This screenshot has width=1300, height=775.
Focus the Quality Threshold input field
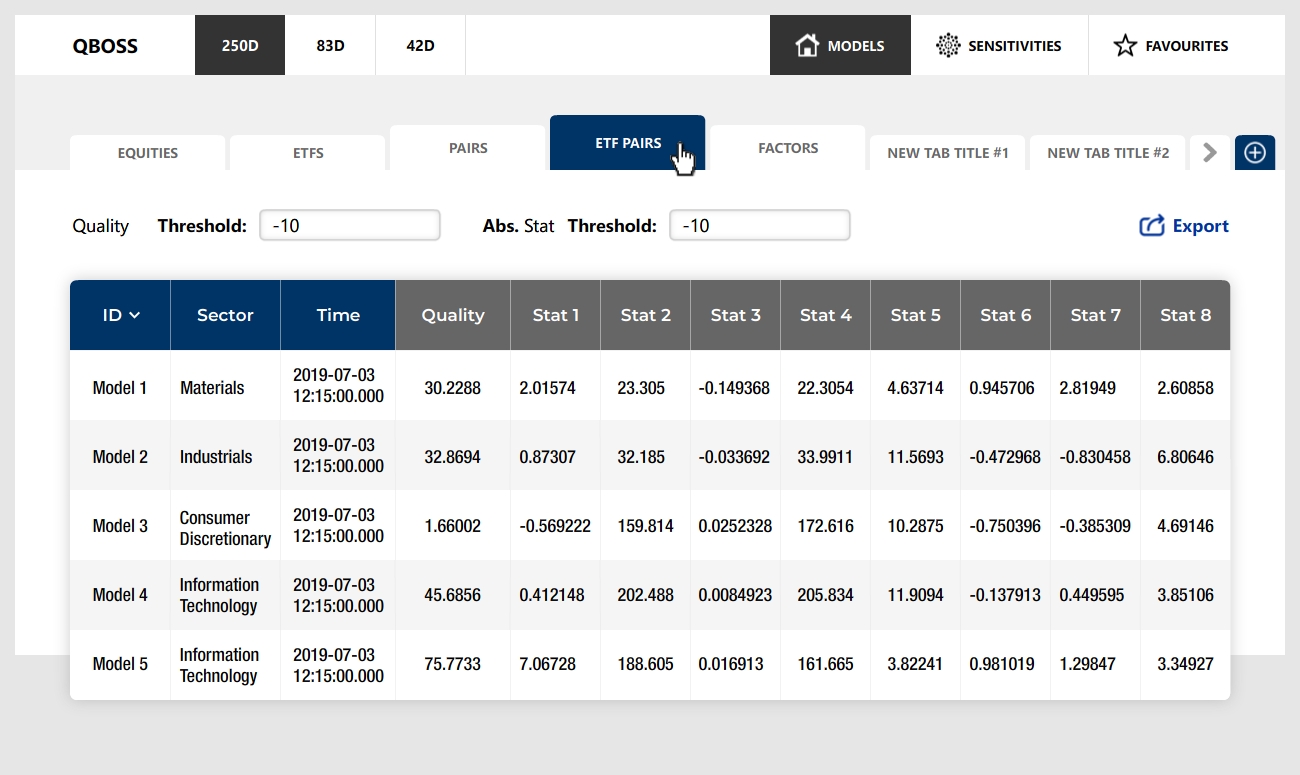350,225
